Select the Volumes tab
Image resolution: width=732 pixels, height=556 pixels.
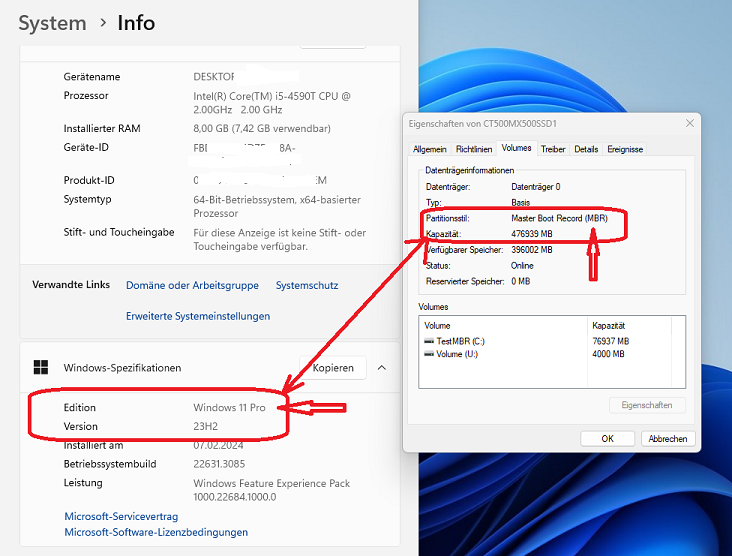(x=516, y=148)
